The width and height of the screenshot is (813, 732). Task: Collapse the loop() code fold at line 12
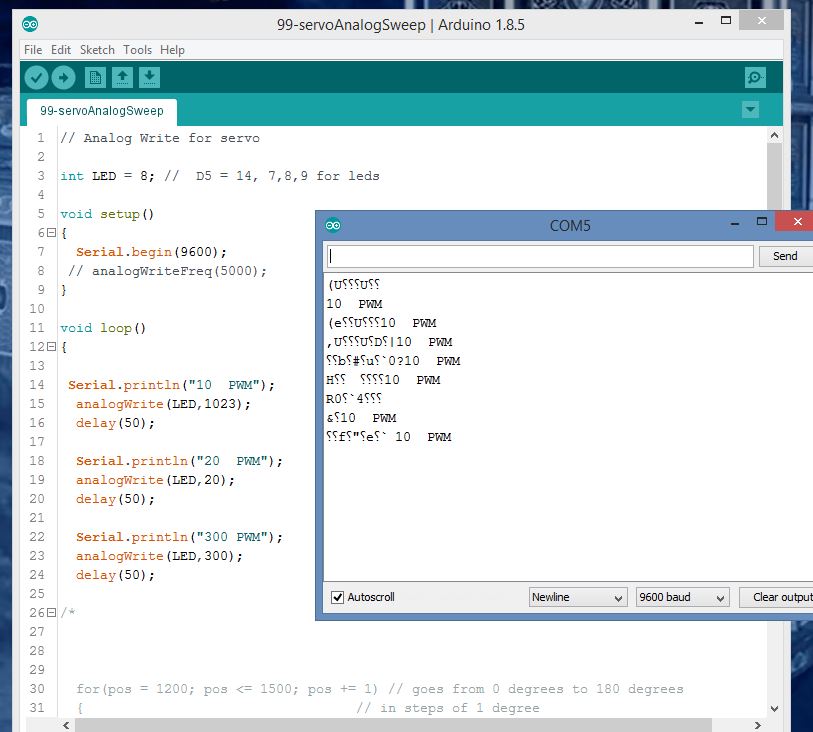51,346
